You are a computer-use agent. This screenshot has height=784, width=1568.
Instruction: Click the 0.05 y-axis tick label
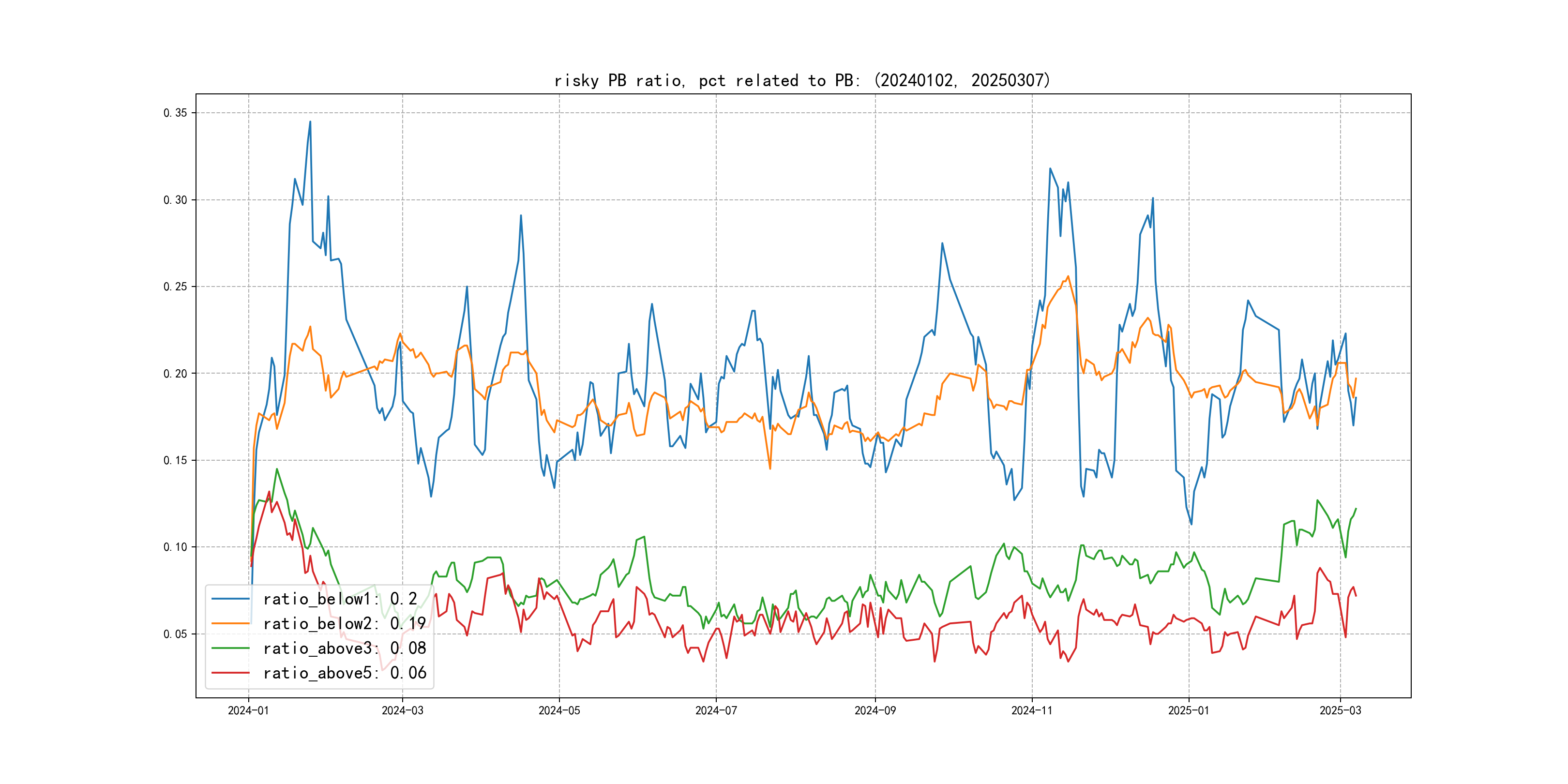pos(175,633)
